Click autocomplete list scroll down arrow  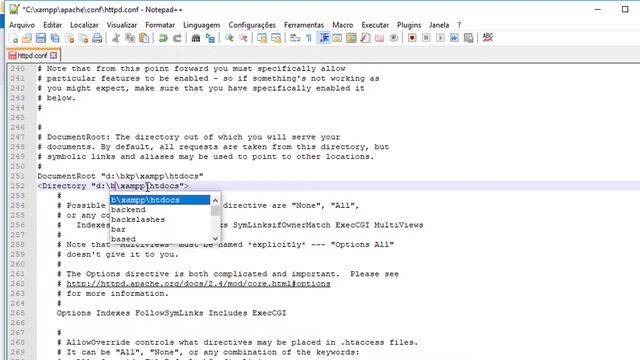click(215, 238)
